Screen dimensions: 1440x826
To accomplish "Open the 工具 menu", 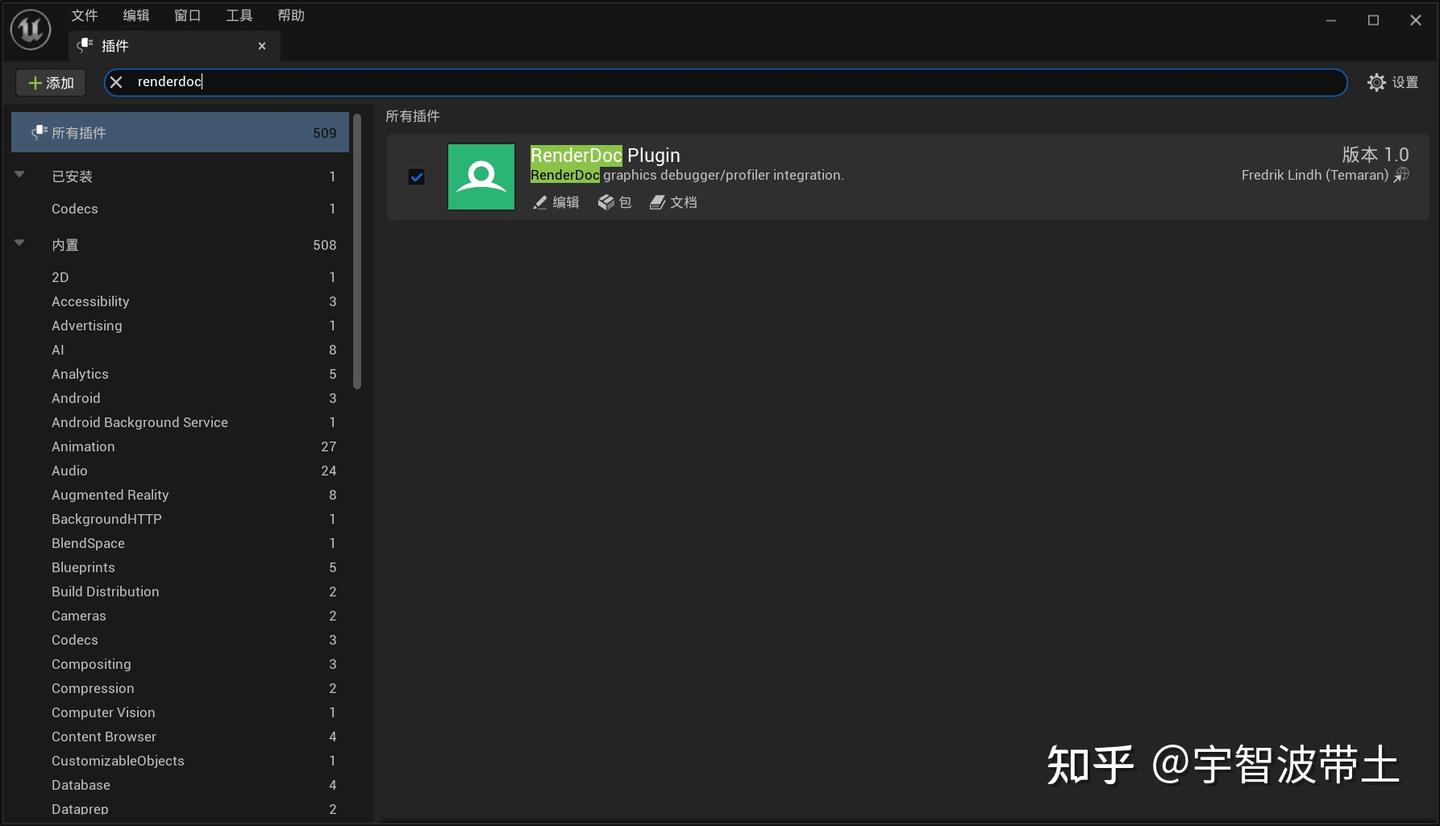I will 238,15.
